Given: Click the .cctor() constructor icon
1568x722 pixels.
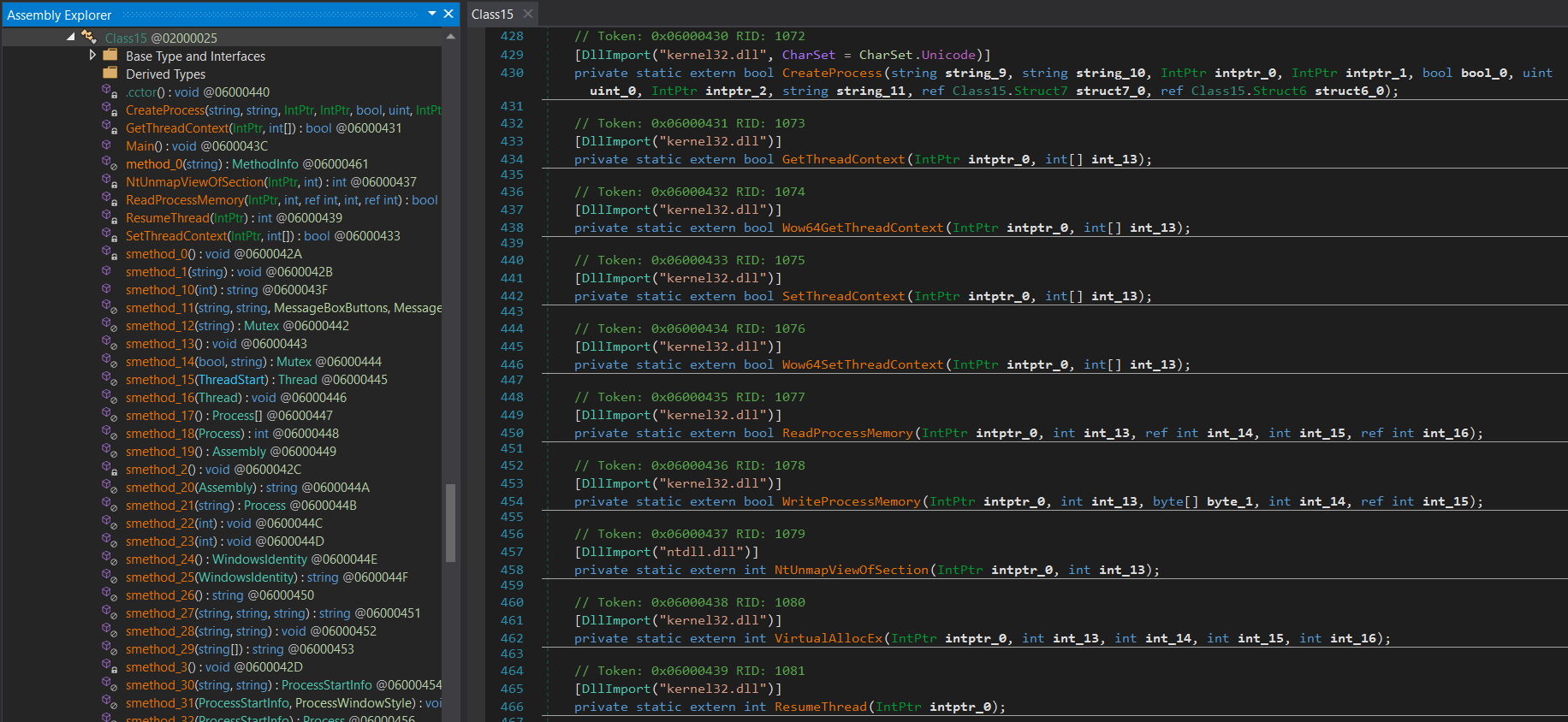Looking at the screenshot, I should click(110, 92).
